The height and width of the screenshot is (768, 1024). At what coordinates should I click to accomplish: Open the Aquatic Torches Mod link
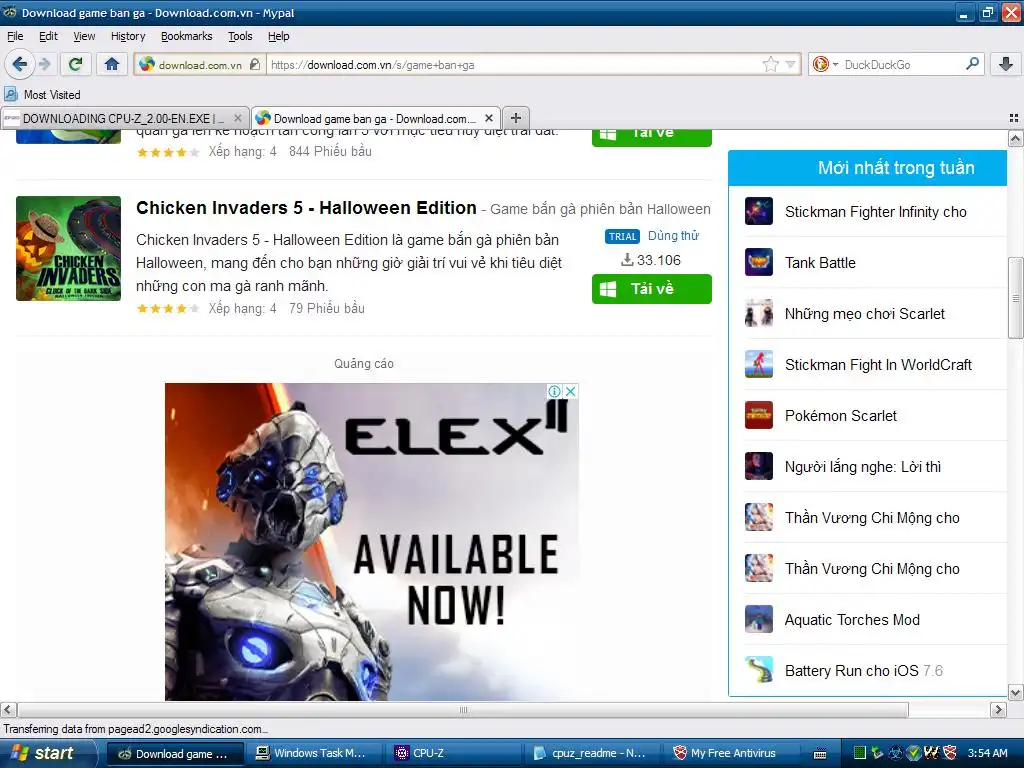tap(852, 620)
